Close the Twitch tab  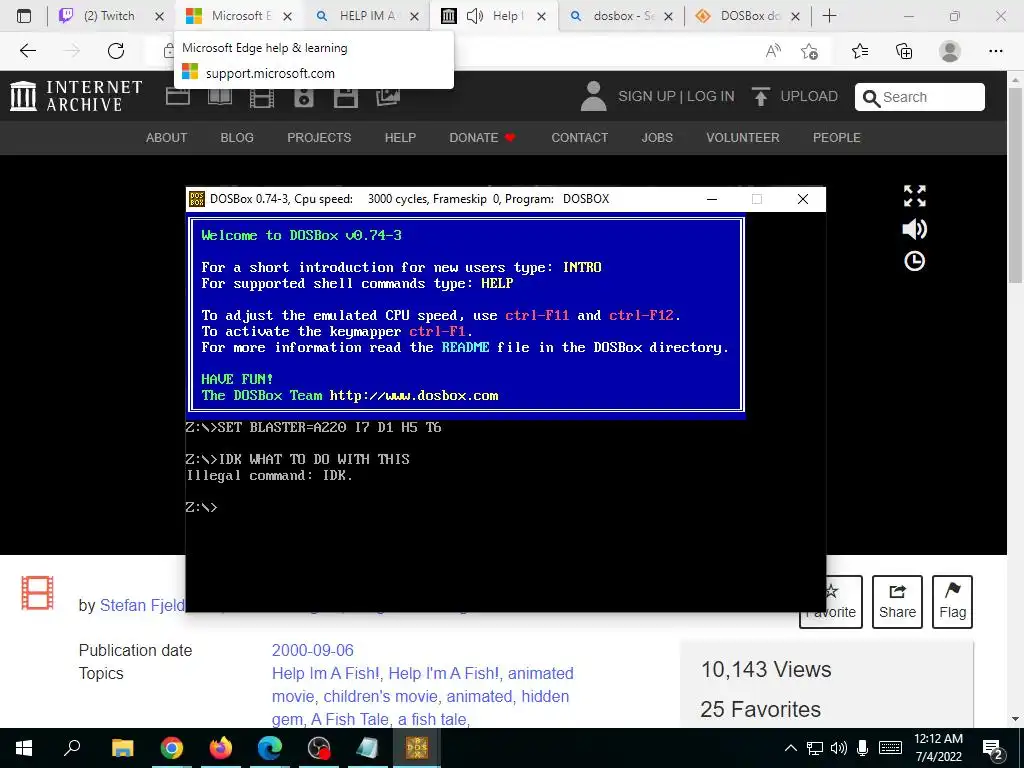tap(159, 16)
